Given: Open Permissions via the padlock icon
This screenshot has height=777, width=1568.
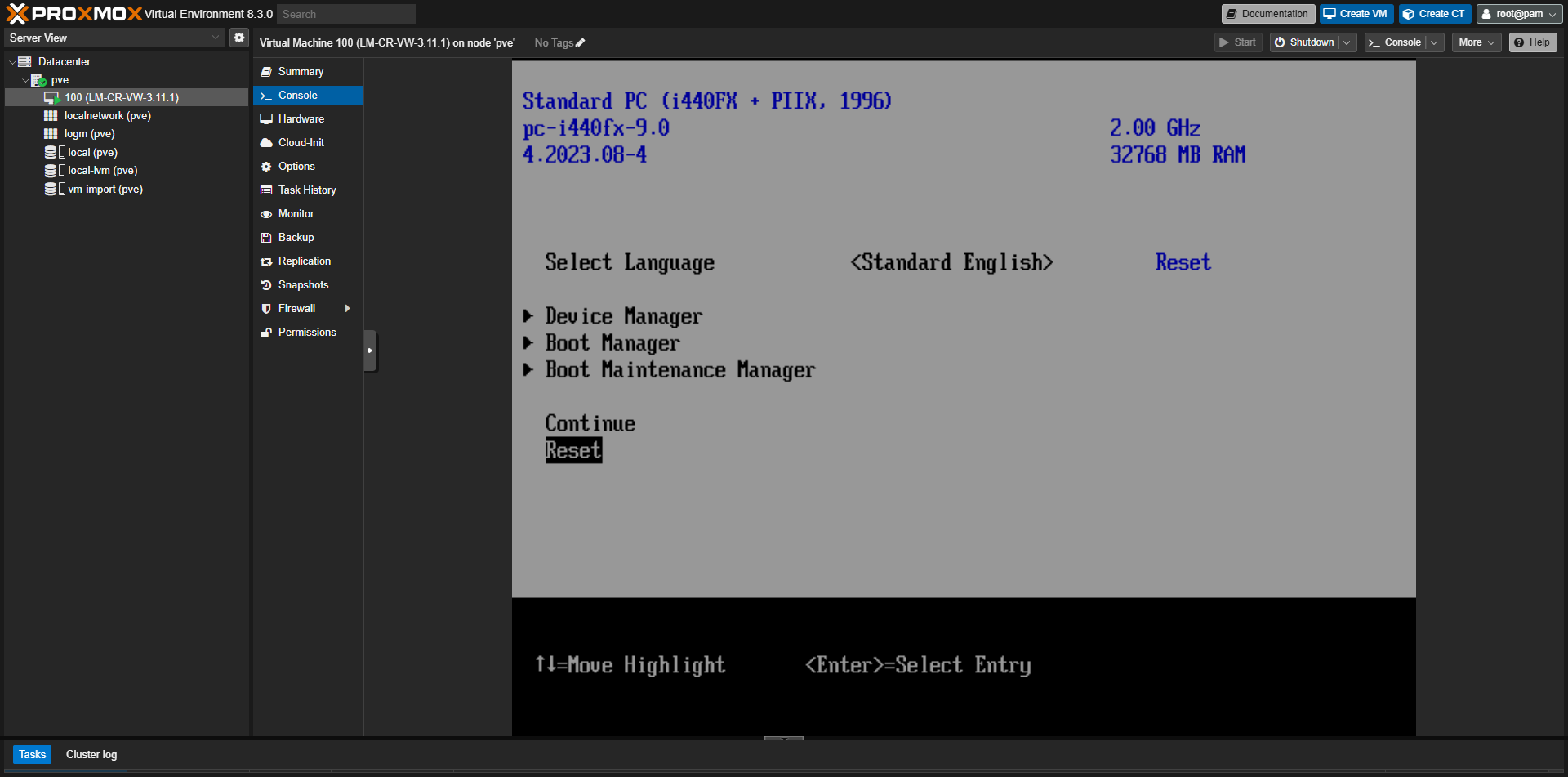Looking at the screenshot, I should pyautogui.click(x=266, y=332).
